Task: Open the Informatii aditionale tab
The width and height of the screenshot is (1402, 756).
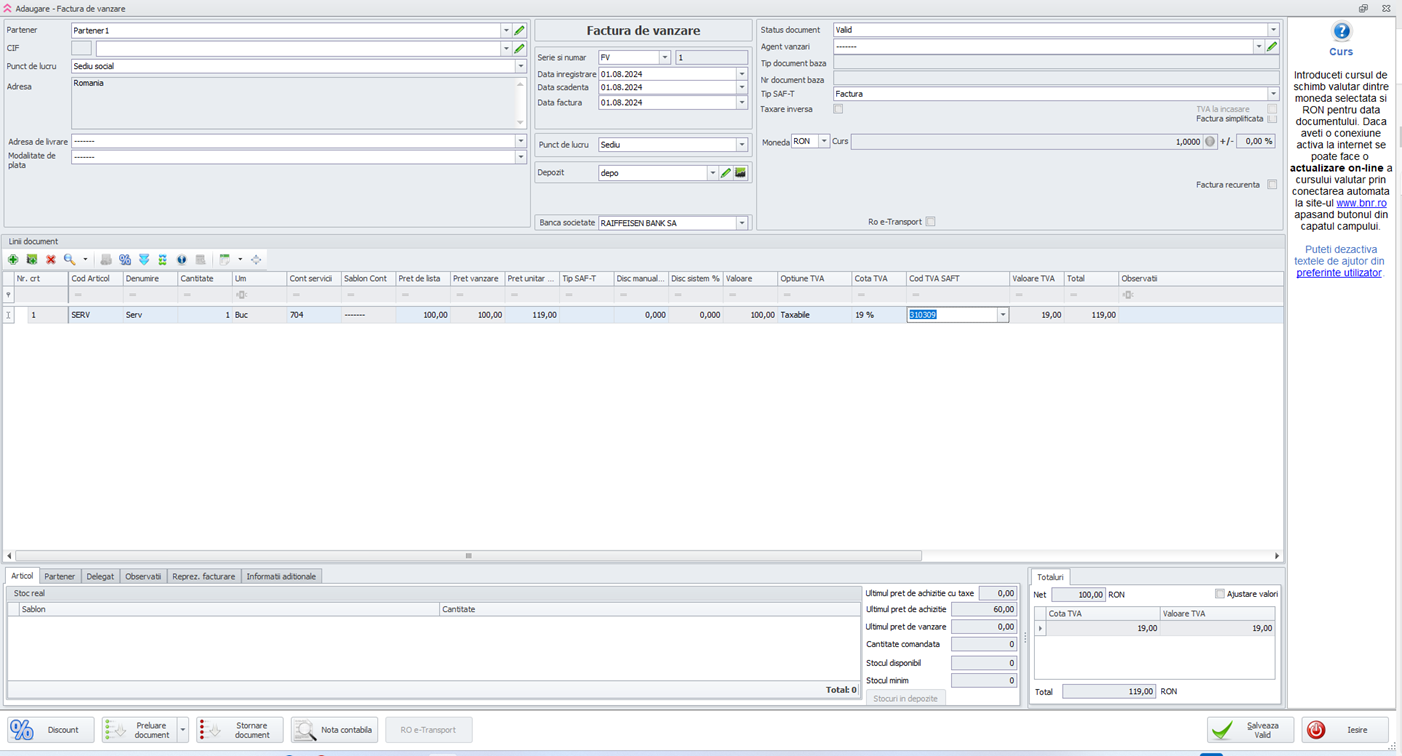Action: point(281,577)
